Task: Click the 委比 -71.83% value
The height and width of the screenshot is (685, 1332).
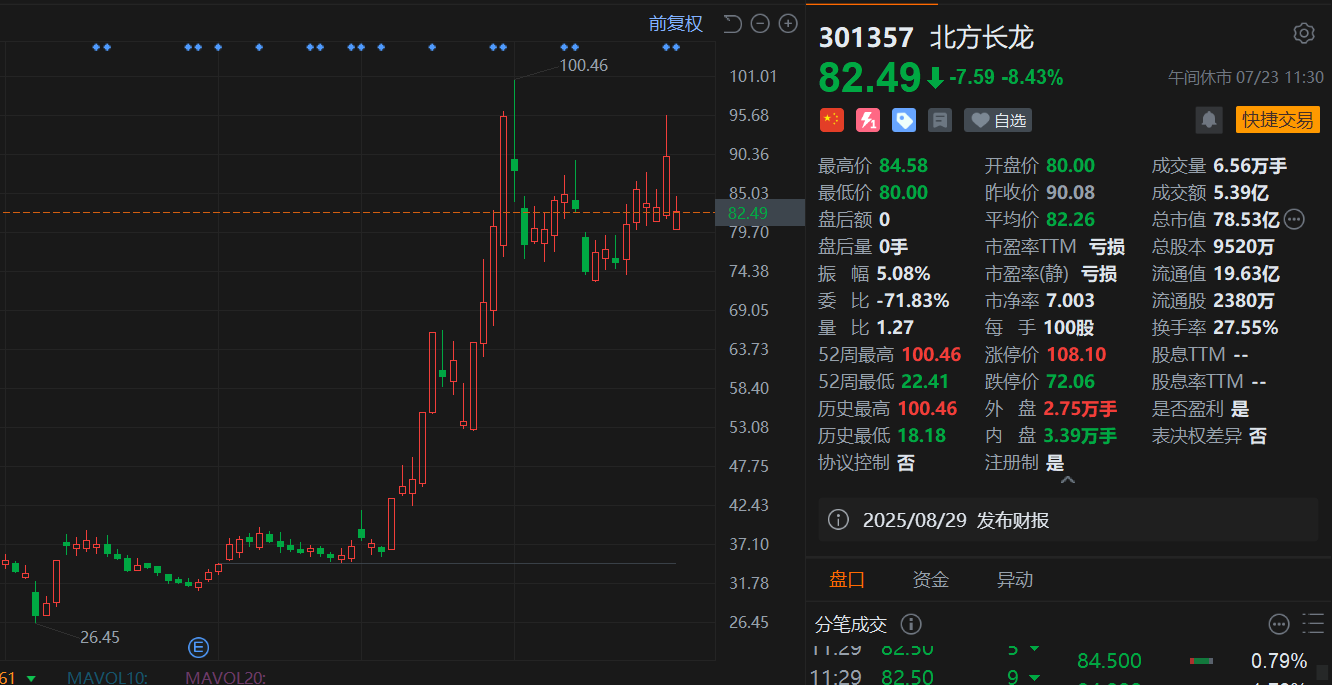Action: click(913, 301)
